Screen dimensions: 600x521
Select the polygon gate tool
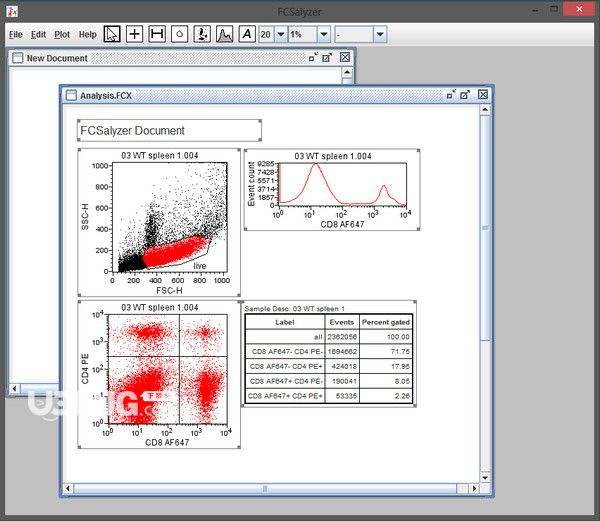click(179, 34)
